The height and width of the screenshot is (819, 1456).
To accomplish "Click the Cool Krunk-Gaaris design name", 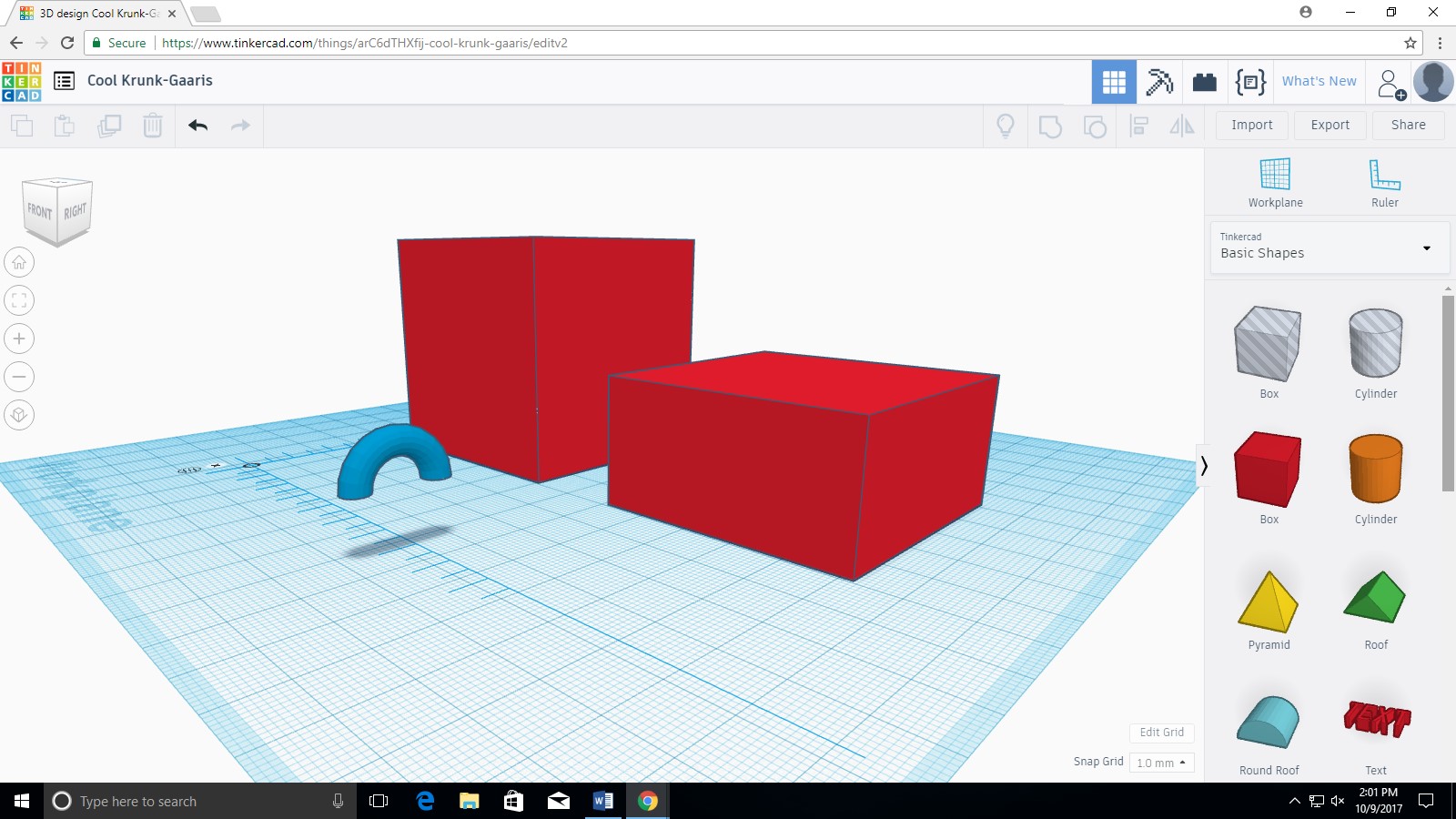I will click(x=150, y=80).
